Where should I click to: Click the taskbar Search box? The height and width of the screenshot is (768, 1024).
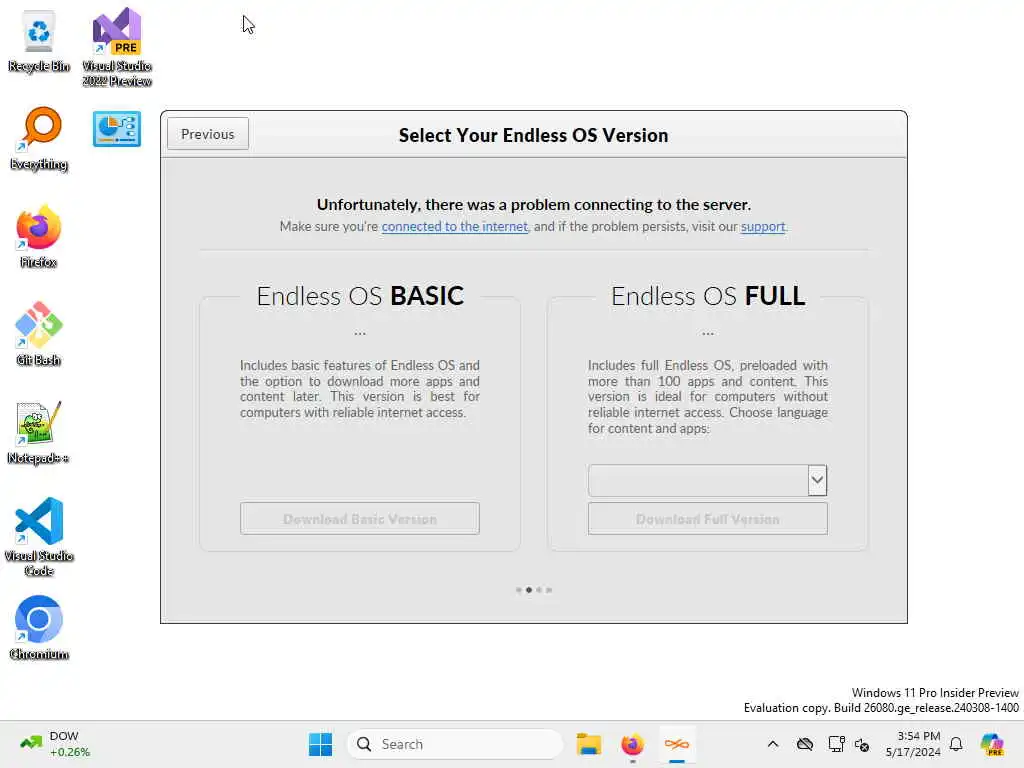(x=455, y=744)
